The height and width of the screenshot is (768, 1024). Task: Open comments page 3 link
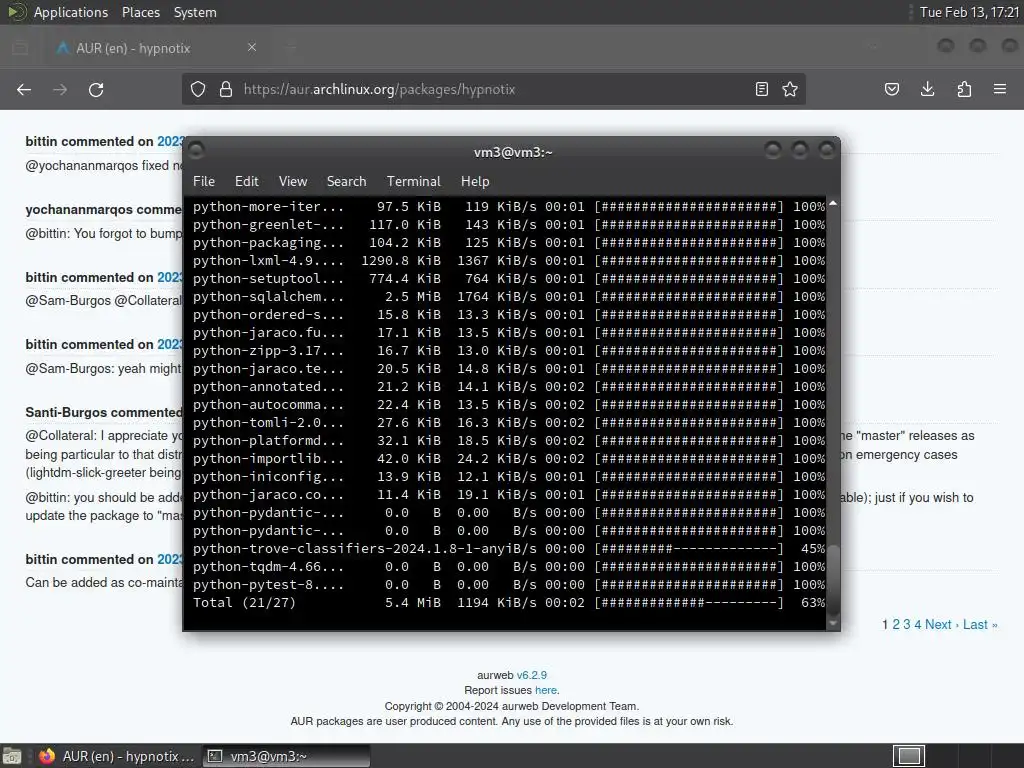click(906, 625)
